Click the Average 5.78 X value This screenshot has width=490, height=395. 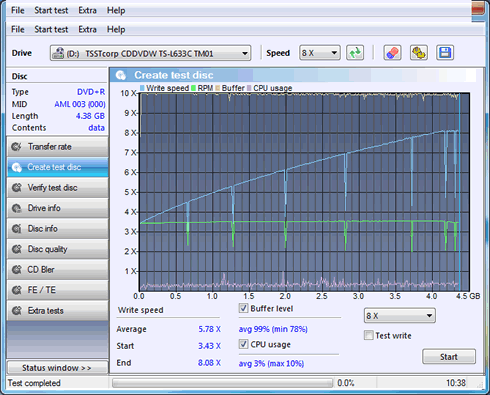tap(209, 329)
